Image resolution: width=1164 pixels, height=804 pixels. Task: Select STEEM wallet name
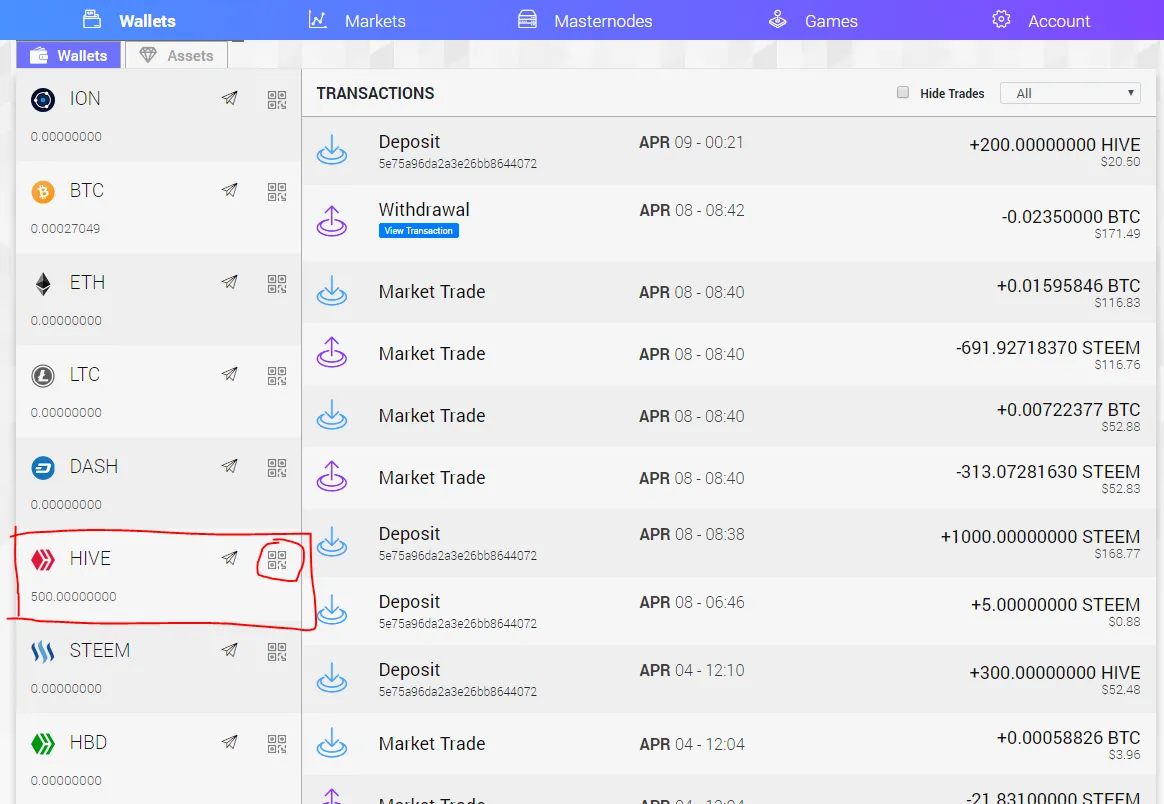pos(99,650)
